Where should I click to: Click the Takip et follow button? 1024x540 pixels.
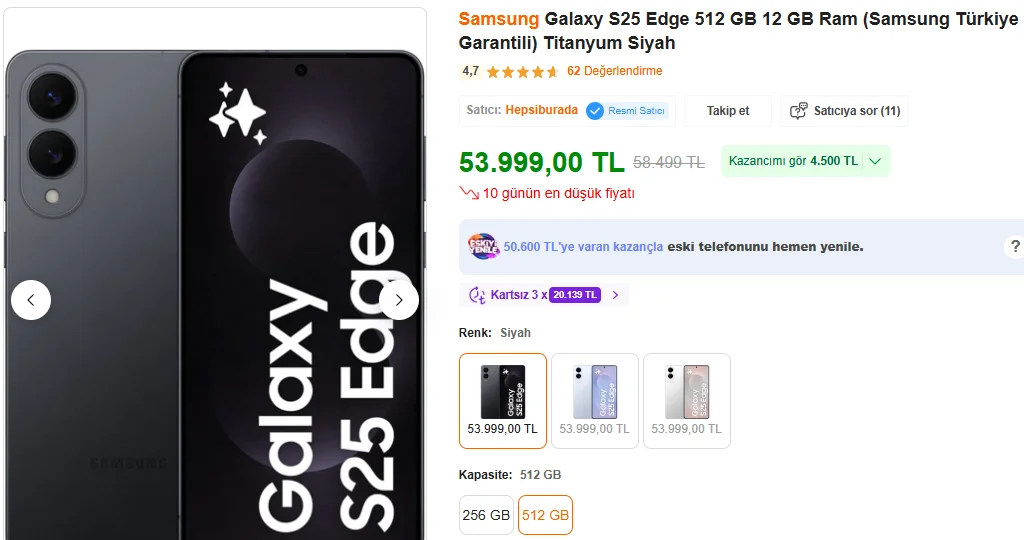[x=727, y=111]
